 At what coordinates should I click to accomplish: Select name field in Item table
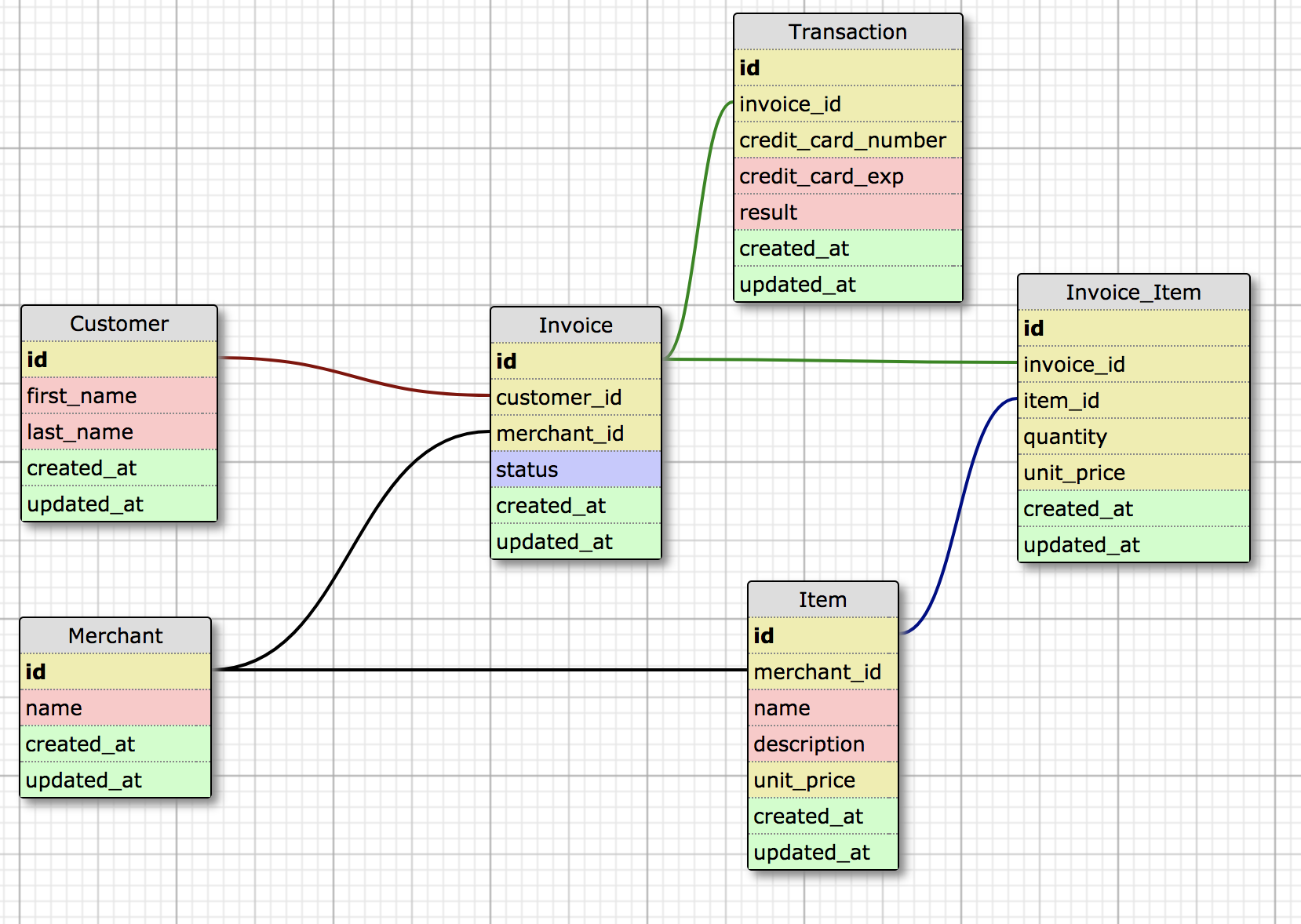pyautogui.click(x=823, y=708)
